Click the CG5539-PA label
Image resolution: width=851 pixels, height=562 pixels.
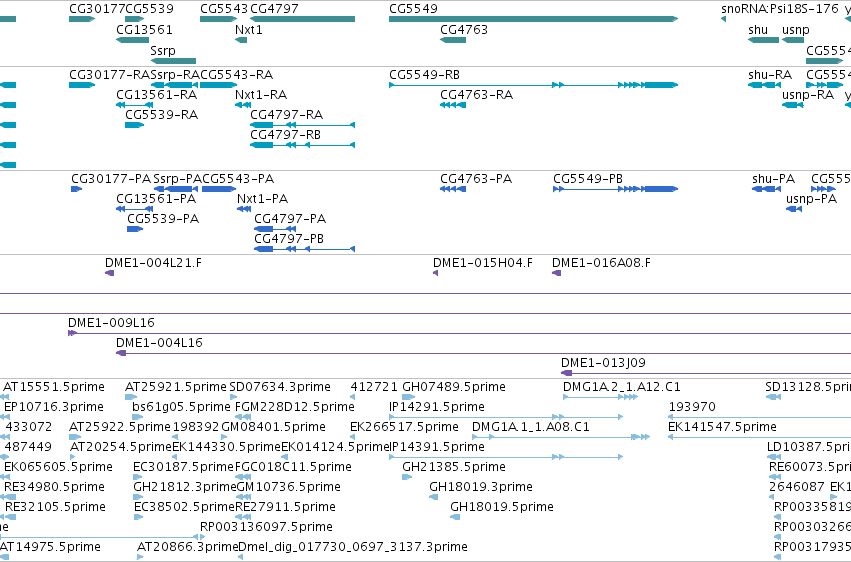[163, 219]
